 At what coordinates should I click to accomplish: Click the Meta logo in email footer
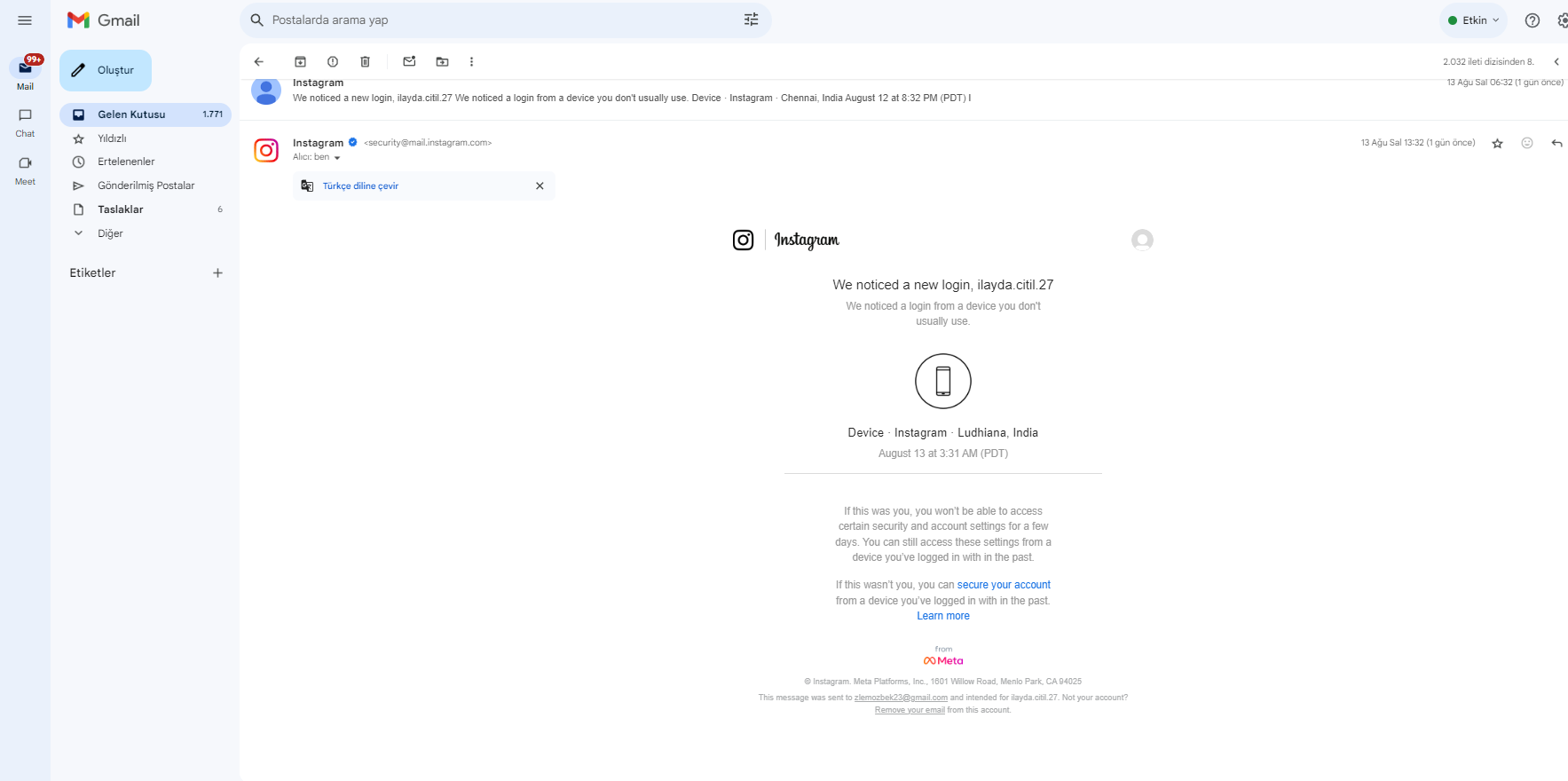tap(943, 661)
